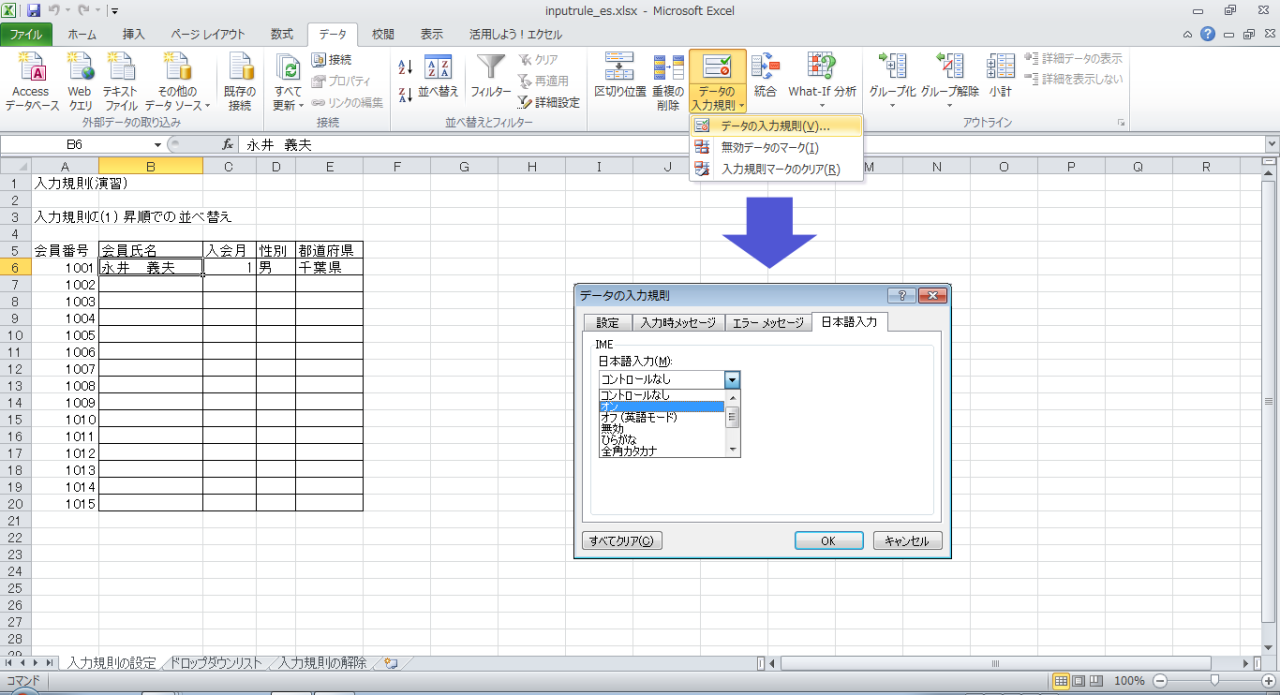Click the アウトライン dialog launcher
Screen dimensions: 1280x695
1121,123
